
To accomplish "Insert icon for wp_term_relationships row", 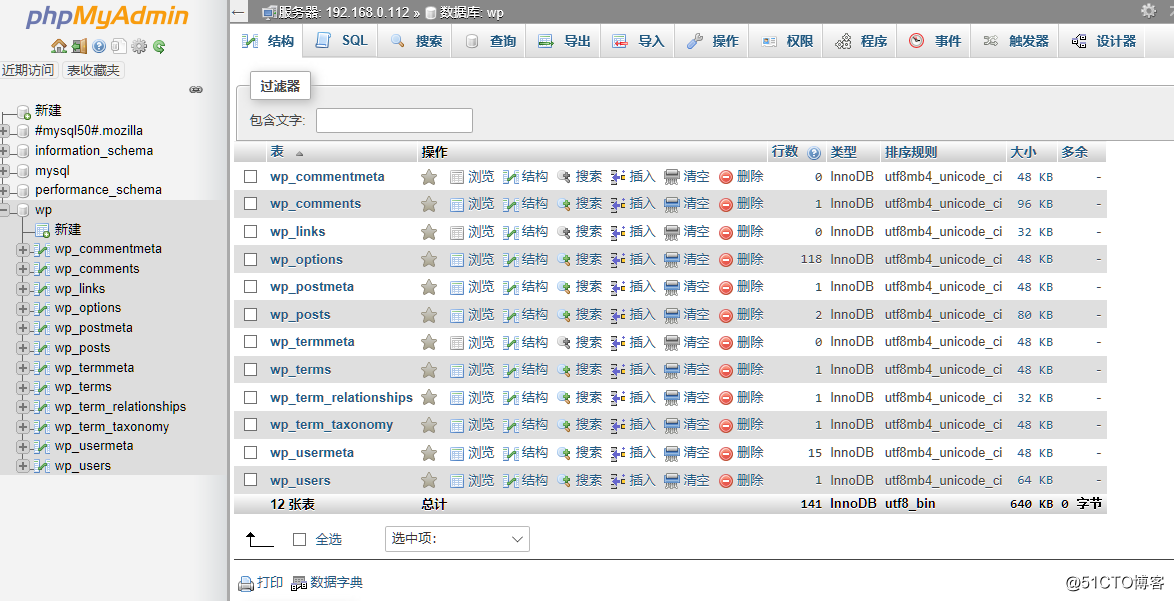I will coord(618,398).
